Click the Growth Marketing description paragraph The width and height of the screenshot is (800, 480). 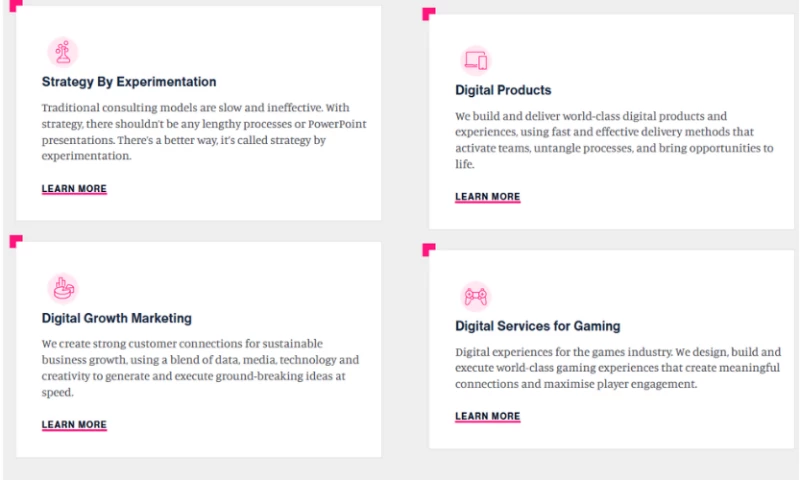tap(200, 368)
